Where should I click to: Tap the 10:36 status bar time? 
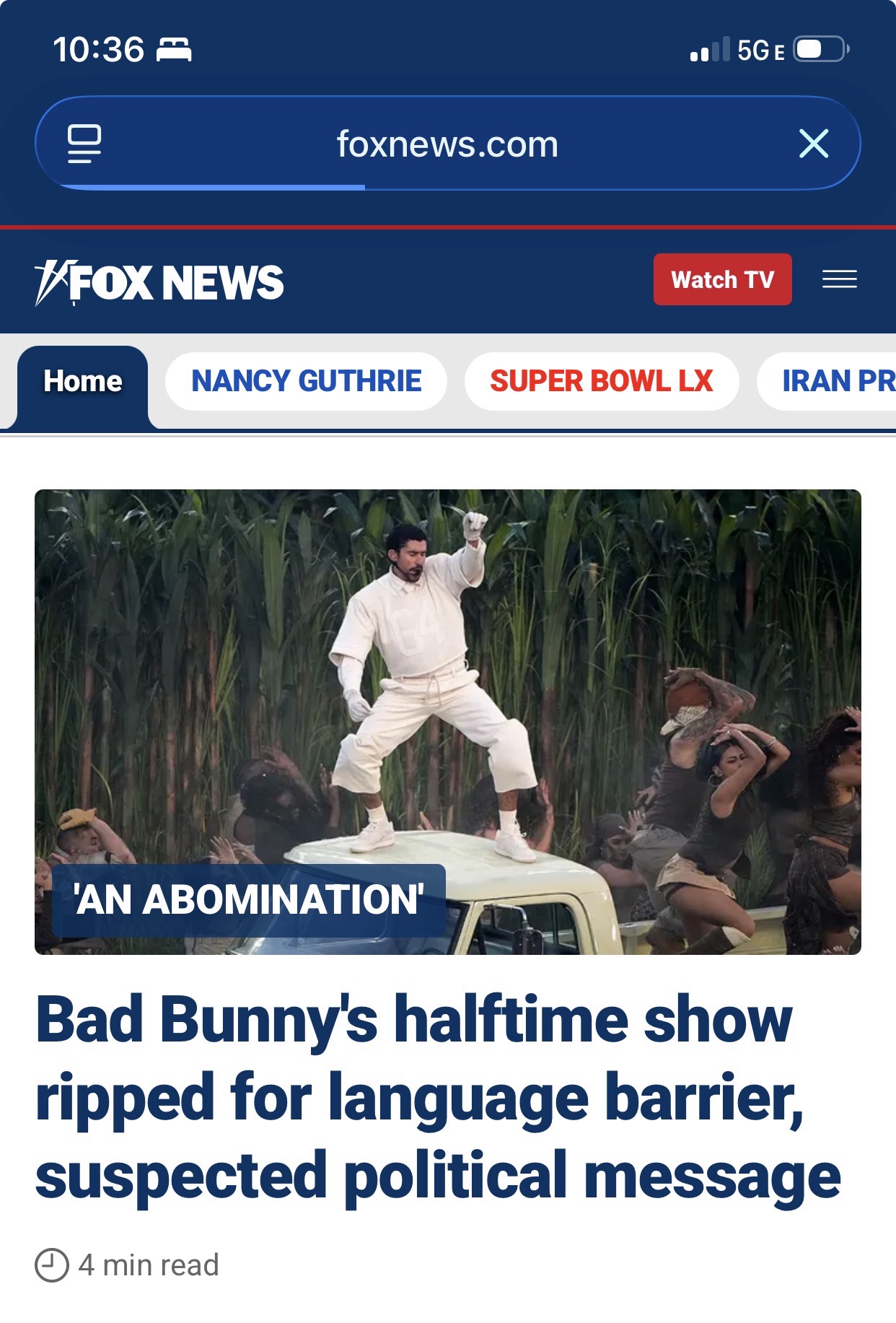click(99, 50)
